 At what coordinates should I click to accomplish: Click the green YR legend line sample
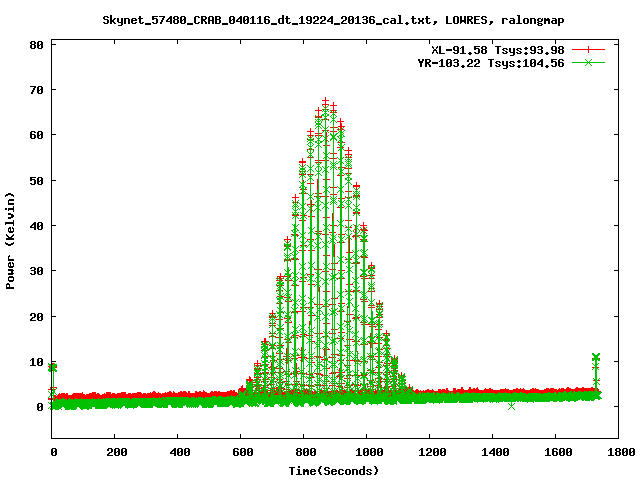coord(588,62)
